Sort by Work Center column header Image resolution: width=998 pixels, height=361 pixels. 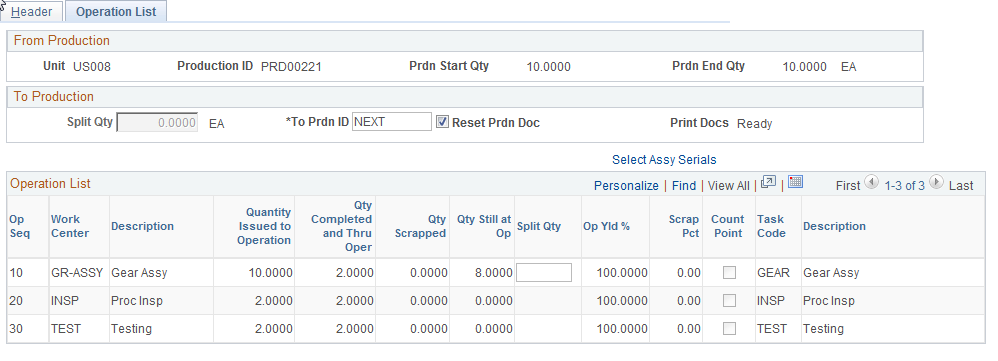point(70,226)
